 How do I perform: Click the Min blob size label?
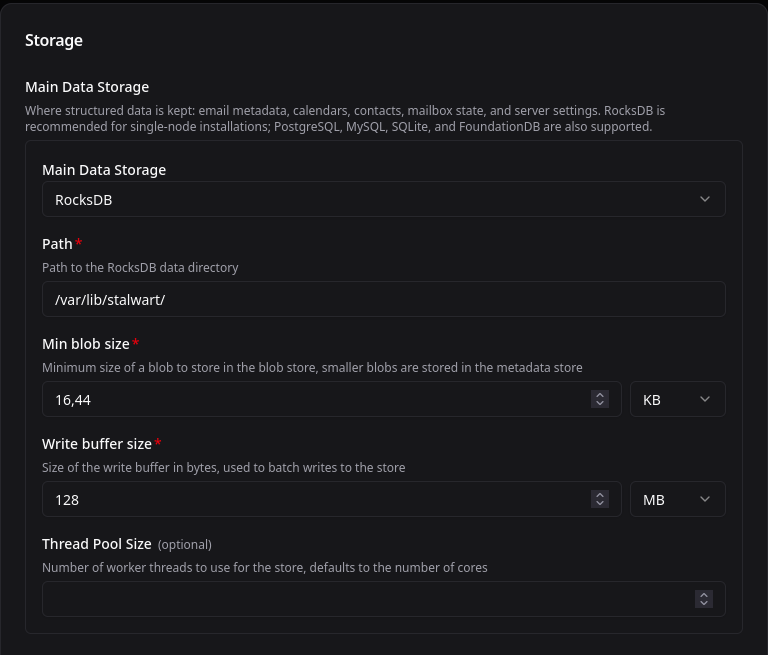pyautogui.click(x=85, y=344)
